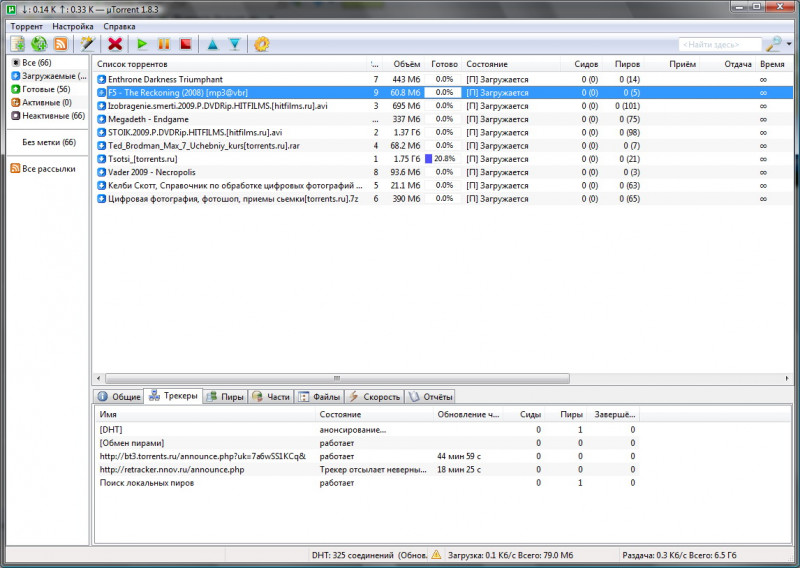Screen dimensions: 800x568
Task: Click the search field 'Найти здесь'
Action: point(718,44)
